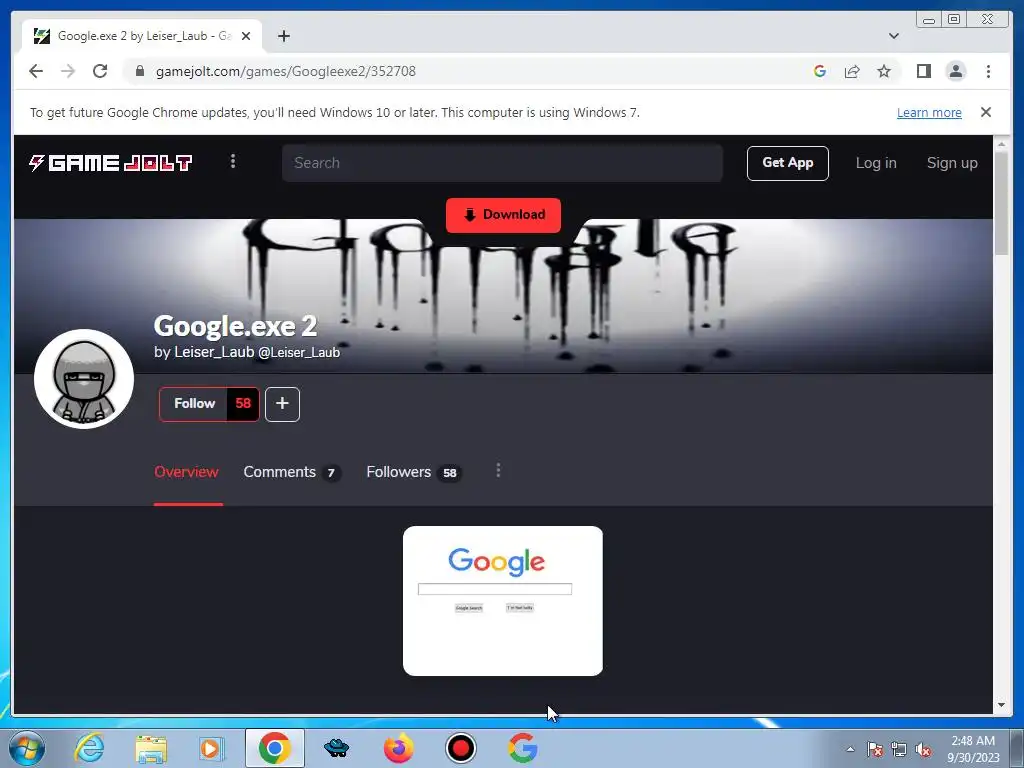Focus the Game Jolt Search field
The image size is (1024, 768).
point(502,163)
